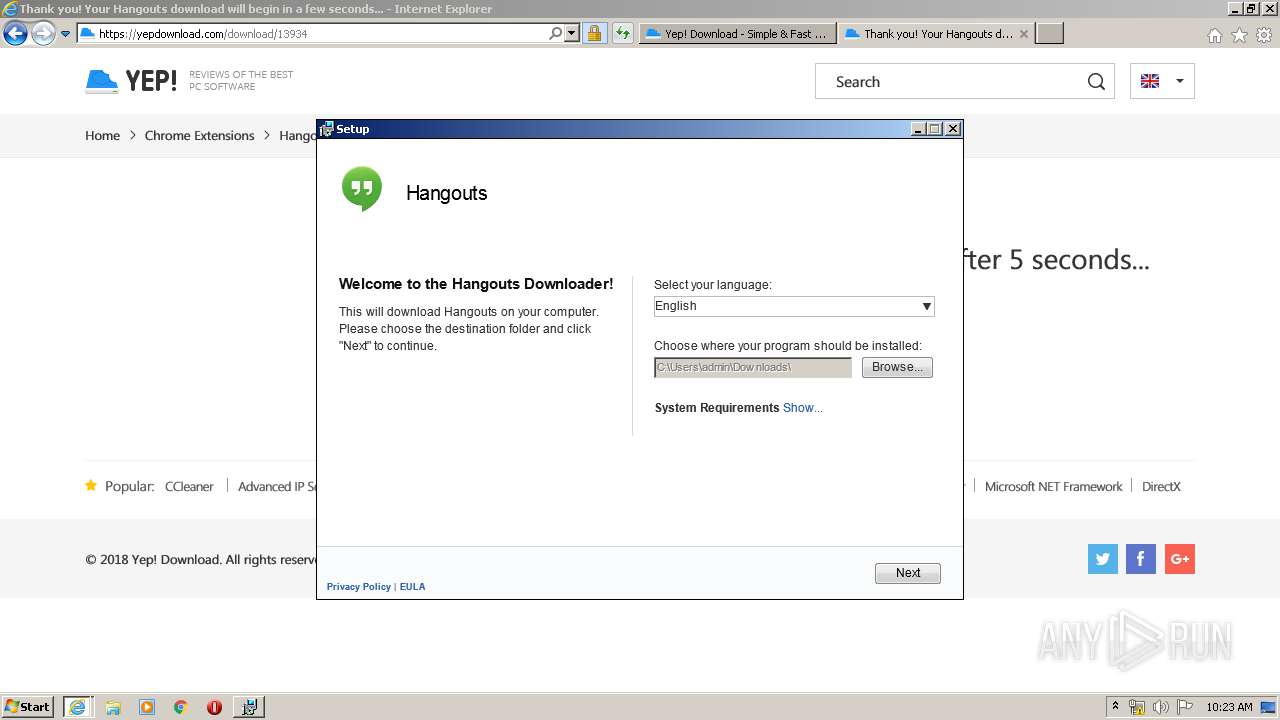The width and height of the screenshot is (1280, 720).
Task: Click the Google Plus share icon
Action: (x=1180, y=559)
